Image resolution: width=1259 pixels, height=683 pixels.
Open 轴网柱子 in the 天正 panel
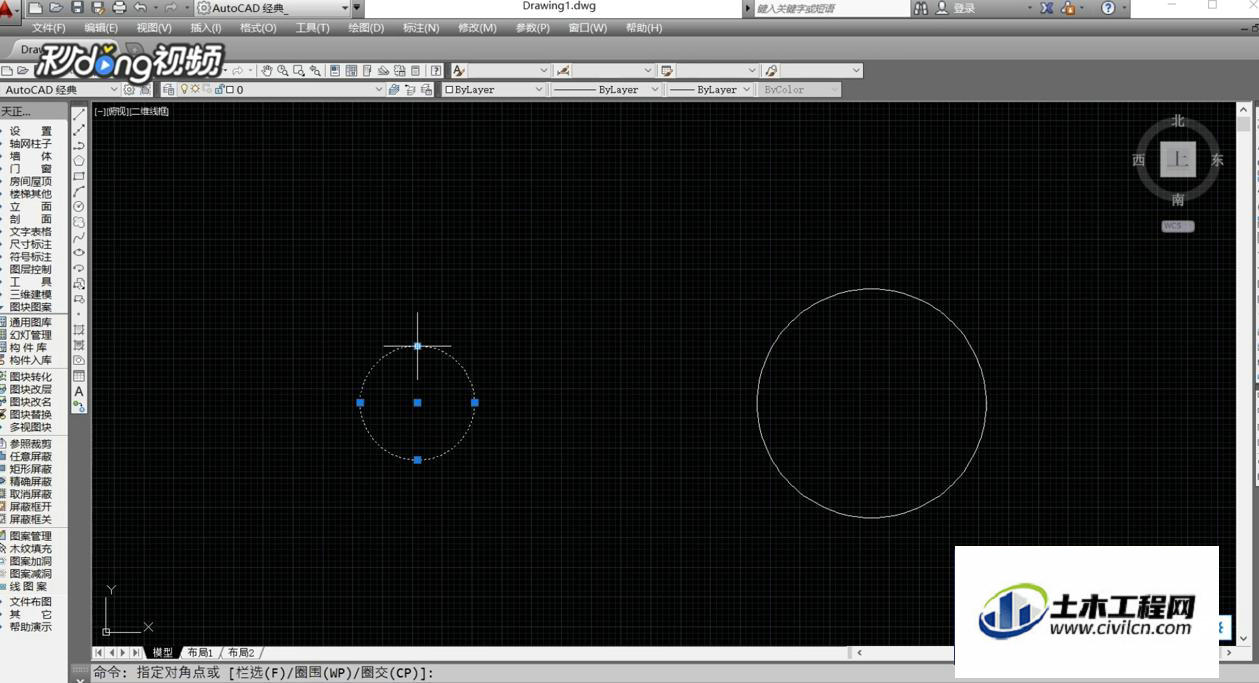click(x=31, y=144)
